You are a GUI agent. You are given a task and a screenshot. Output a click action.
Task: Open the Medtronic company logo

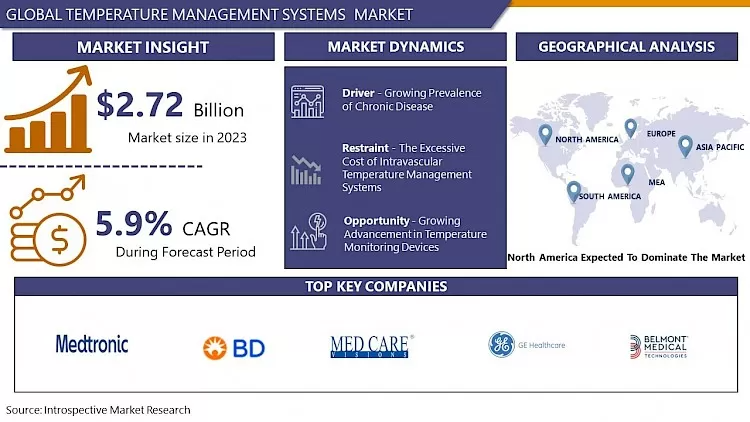pyautogui.click(x=92, y=344)
